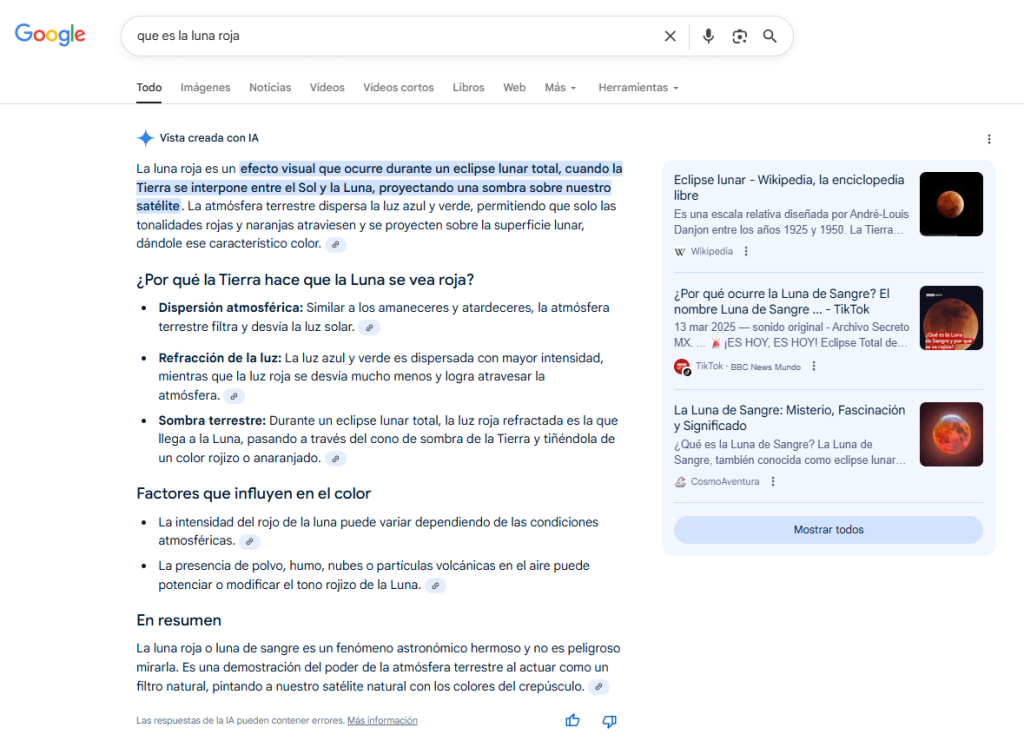Open three-dot menu beside Wikipedia source
Image resolution: width=1024 pixels, height=741 pixels.
(746, 251)
